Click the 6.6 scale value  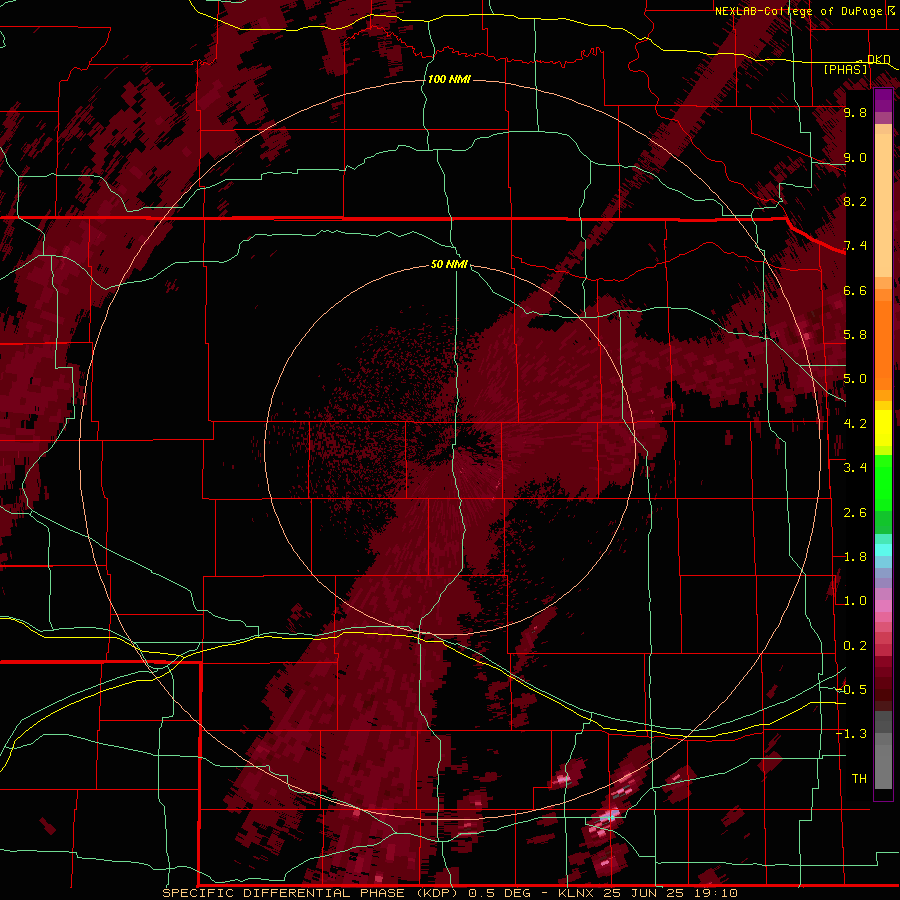click(855, 290)
